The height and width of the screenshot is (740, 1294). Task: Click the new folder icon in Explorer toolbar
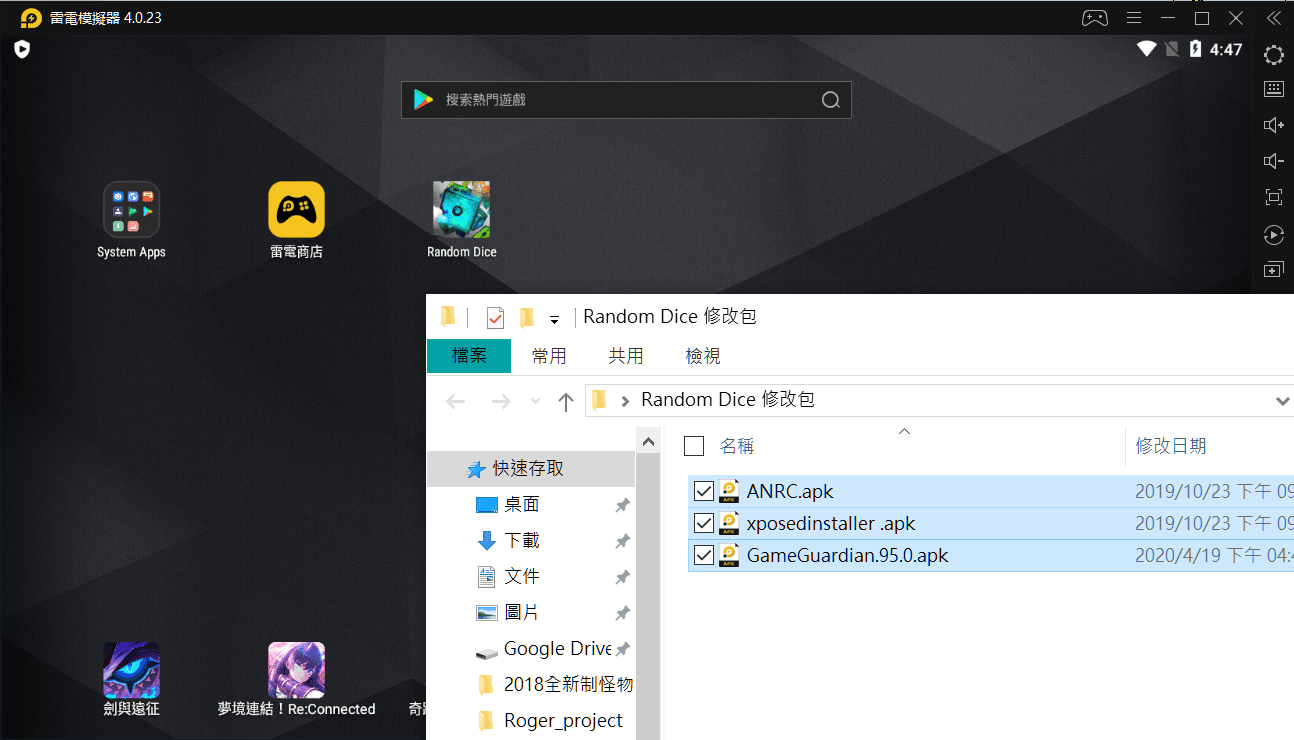coord(527,318)
